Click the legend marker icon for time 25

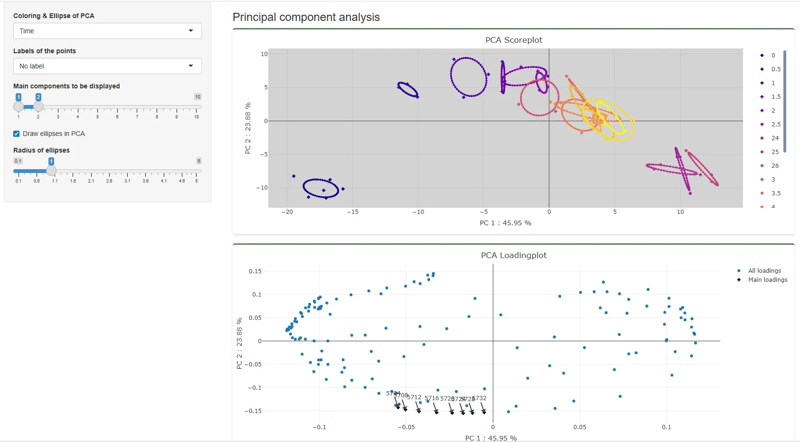coord(762,152)
